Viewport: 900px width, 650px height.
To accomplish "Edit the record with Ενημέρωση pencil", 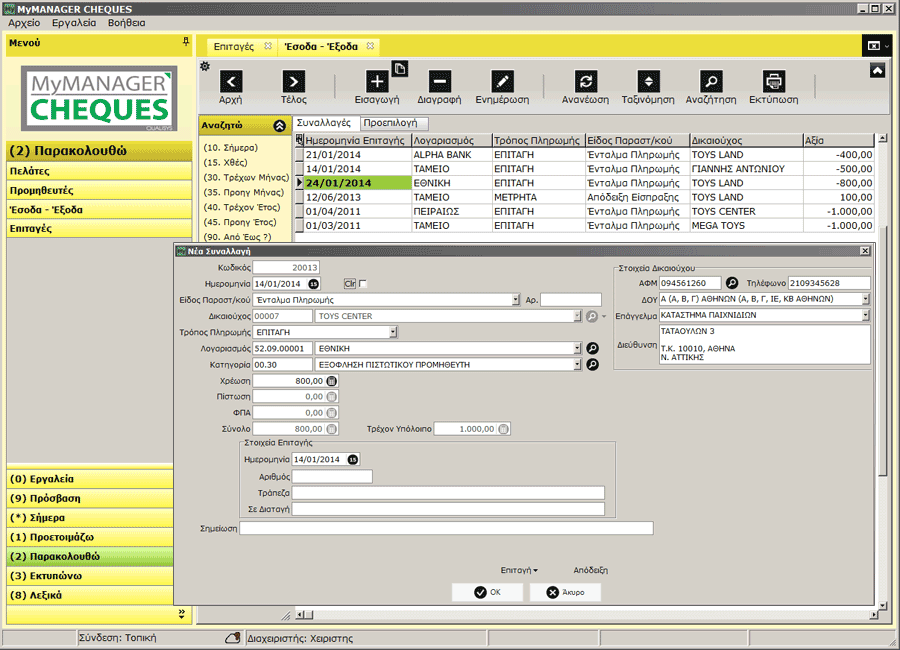I will tap(502, 82).
